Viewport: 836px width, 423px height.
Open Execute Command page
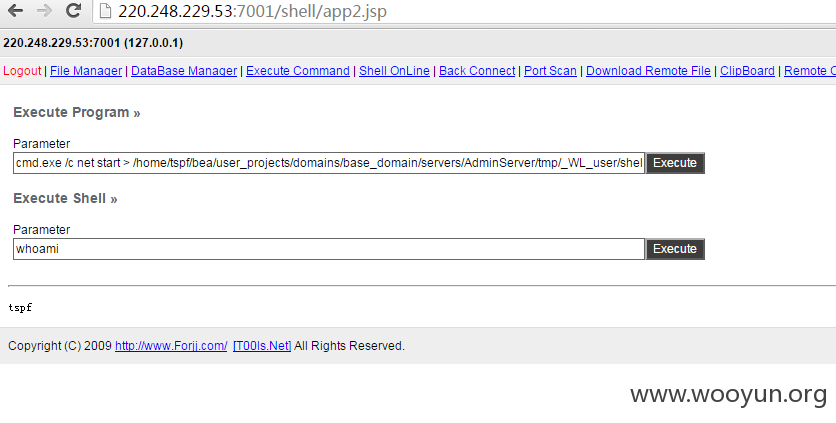pyautogui.click(x=298, y=71)
